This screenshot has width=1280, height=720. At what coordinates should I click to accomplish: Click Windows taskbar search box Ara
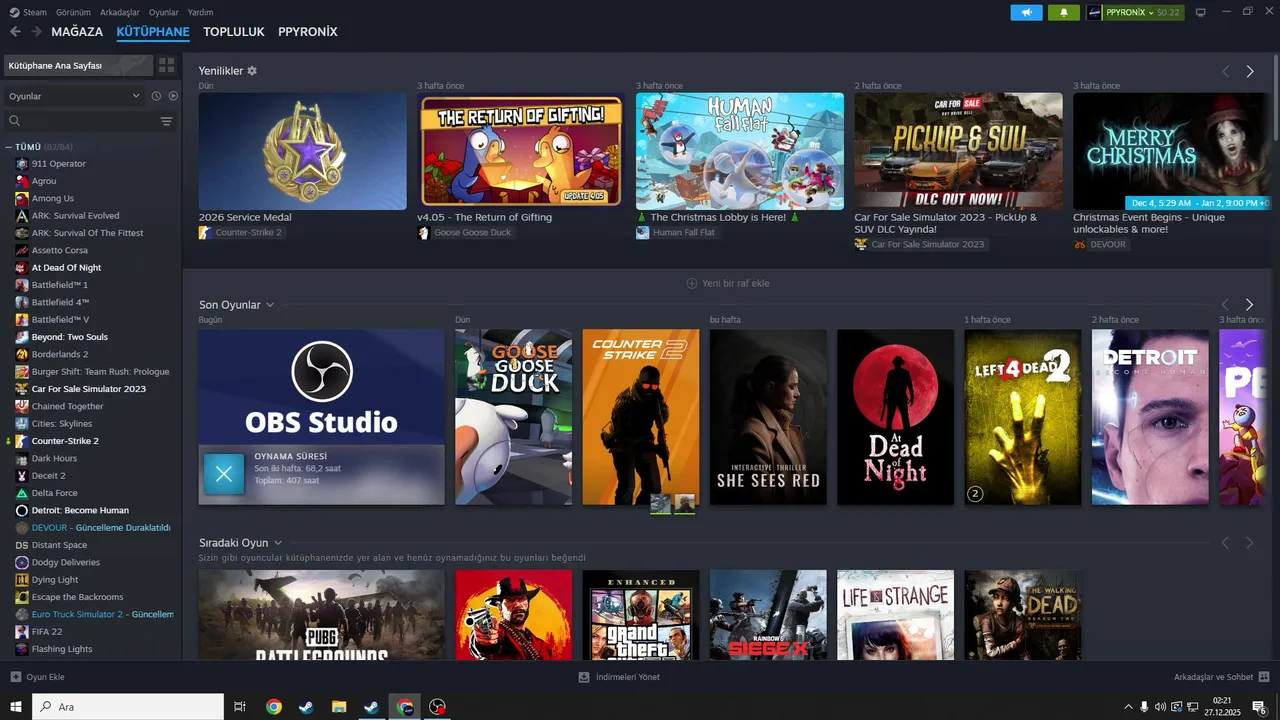click(x=128, y=707)
